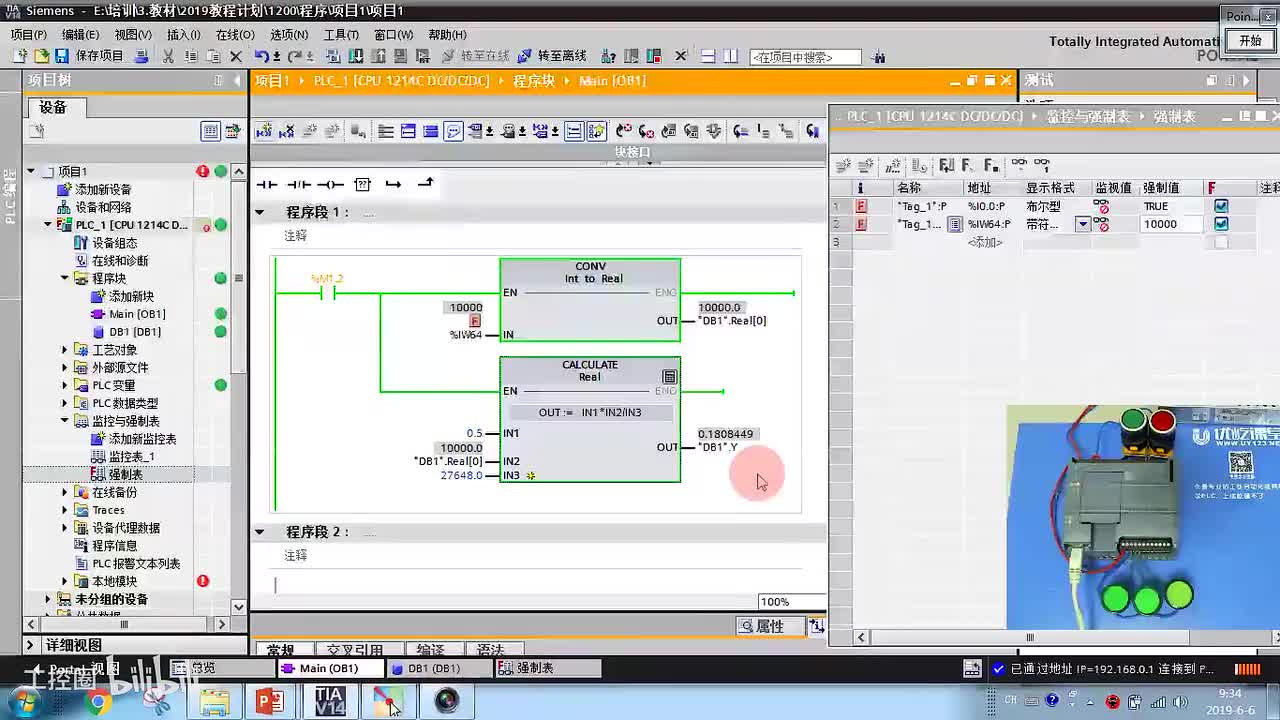Click monitor all glasses icon in force table
The height and width of the screenshot is (720, 1280).
pyautogui.click(x=1019, y=165)
